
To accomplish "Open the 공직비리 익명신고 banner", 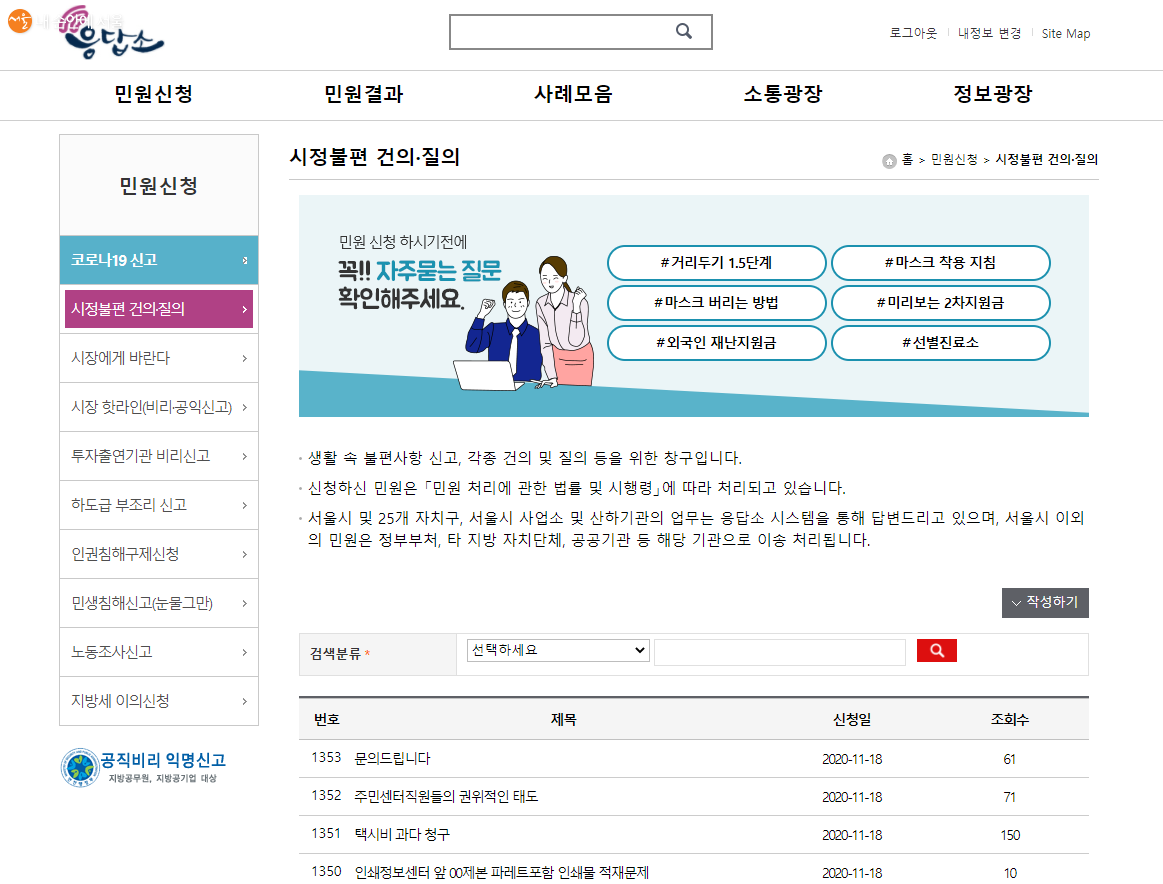I will coord(144,766).
